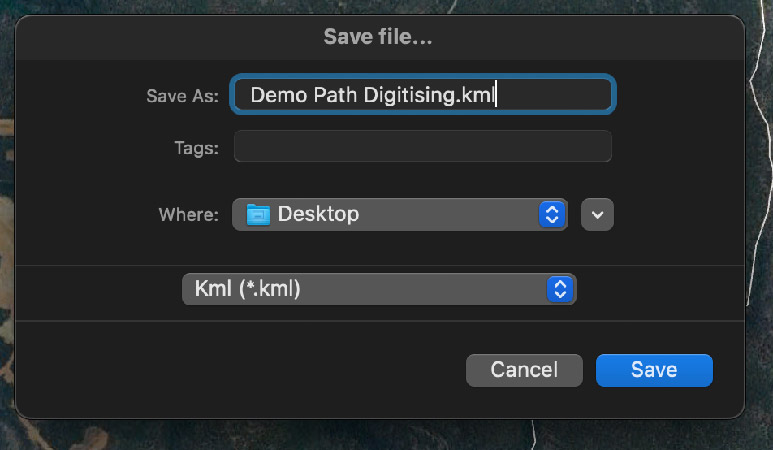Click the 'Tags:' label
Image resolution: width=773 pixels, height=450 pixels.
point(197,148)
